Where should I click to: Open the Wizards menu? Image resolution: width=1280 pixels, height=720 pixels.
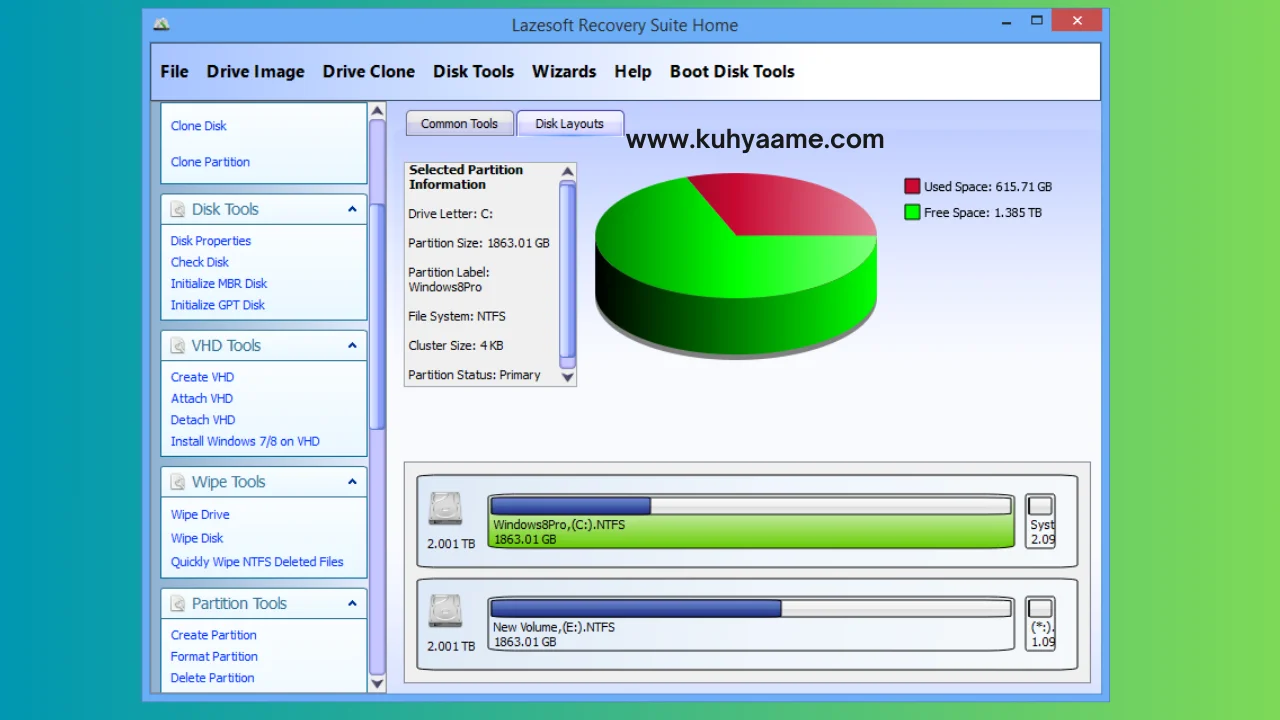564,72
